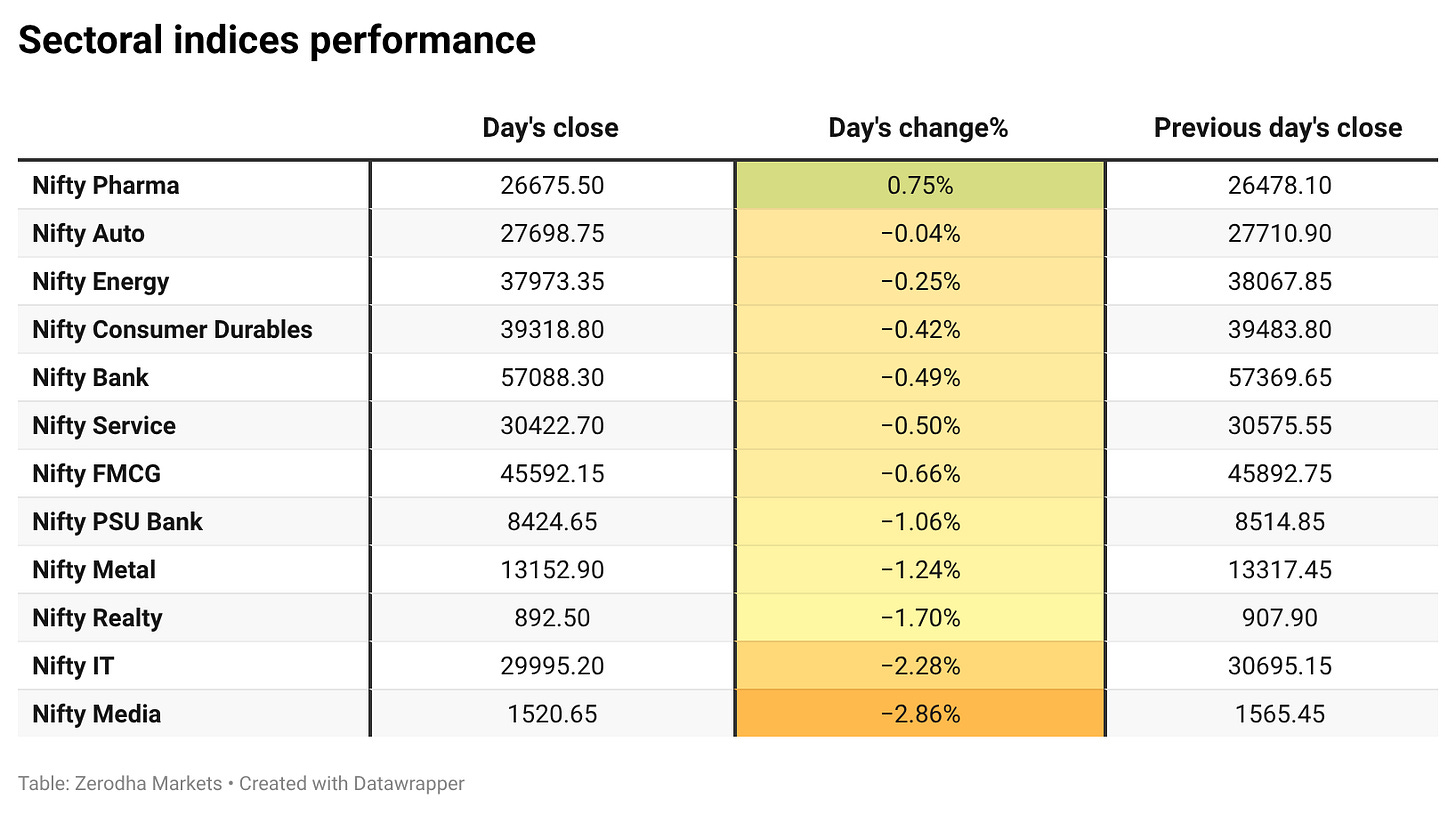Click the Day's close column header

[x=550, y=128]
